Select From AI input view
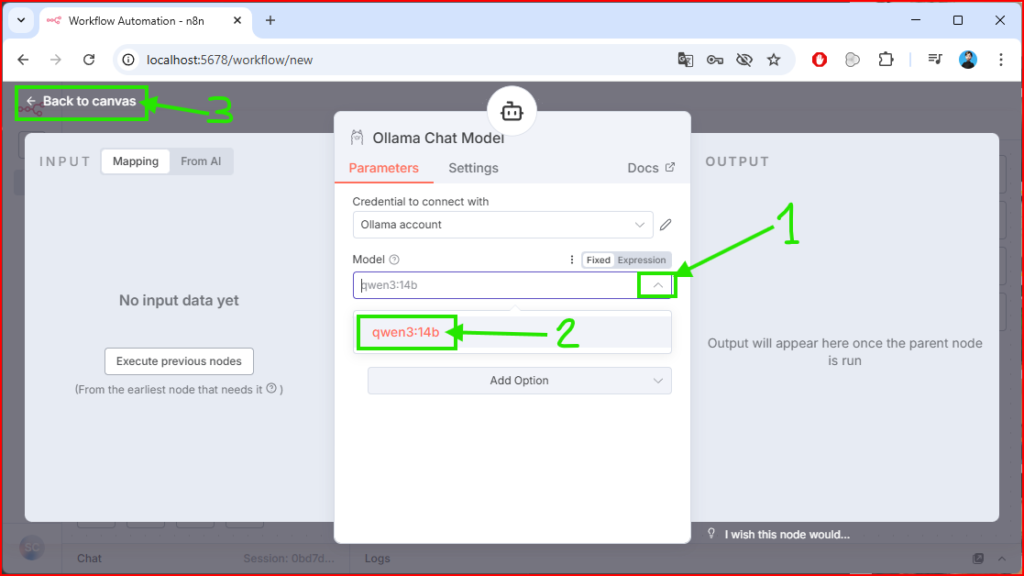 point(201,161)
